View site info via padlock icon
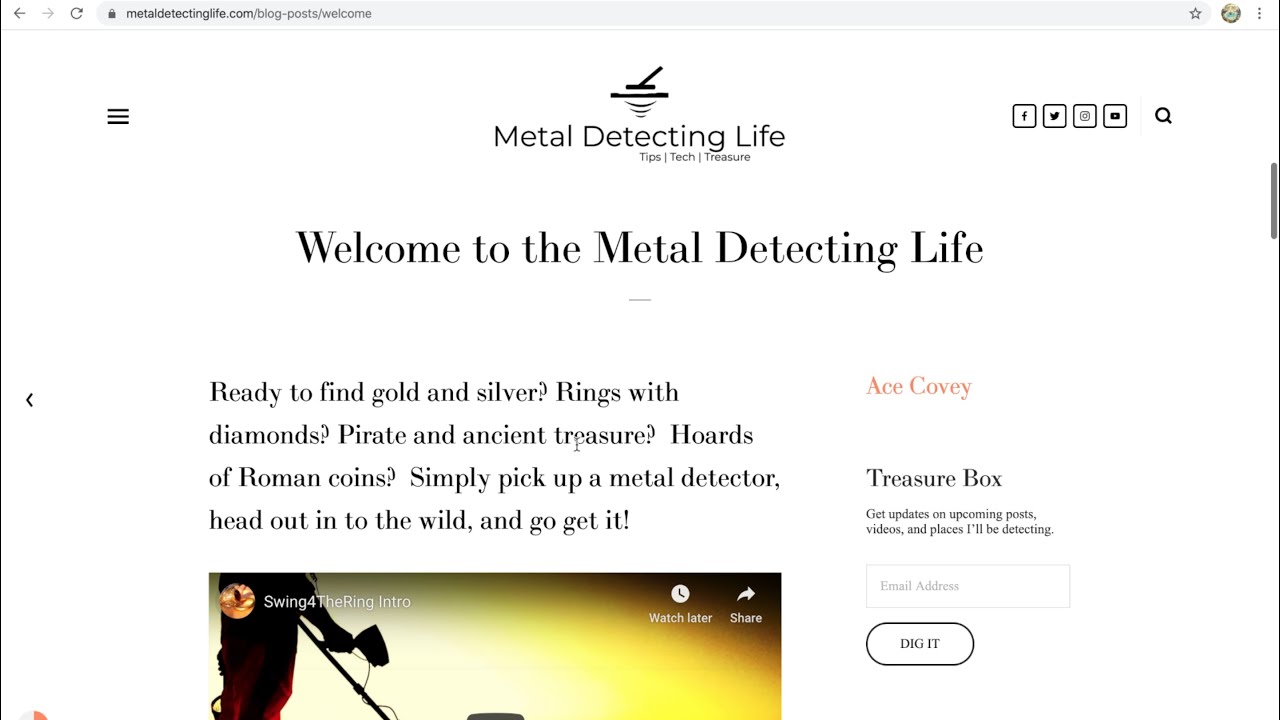This screenshot has height=720, width=1280. pos(111,14)
